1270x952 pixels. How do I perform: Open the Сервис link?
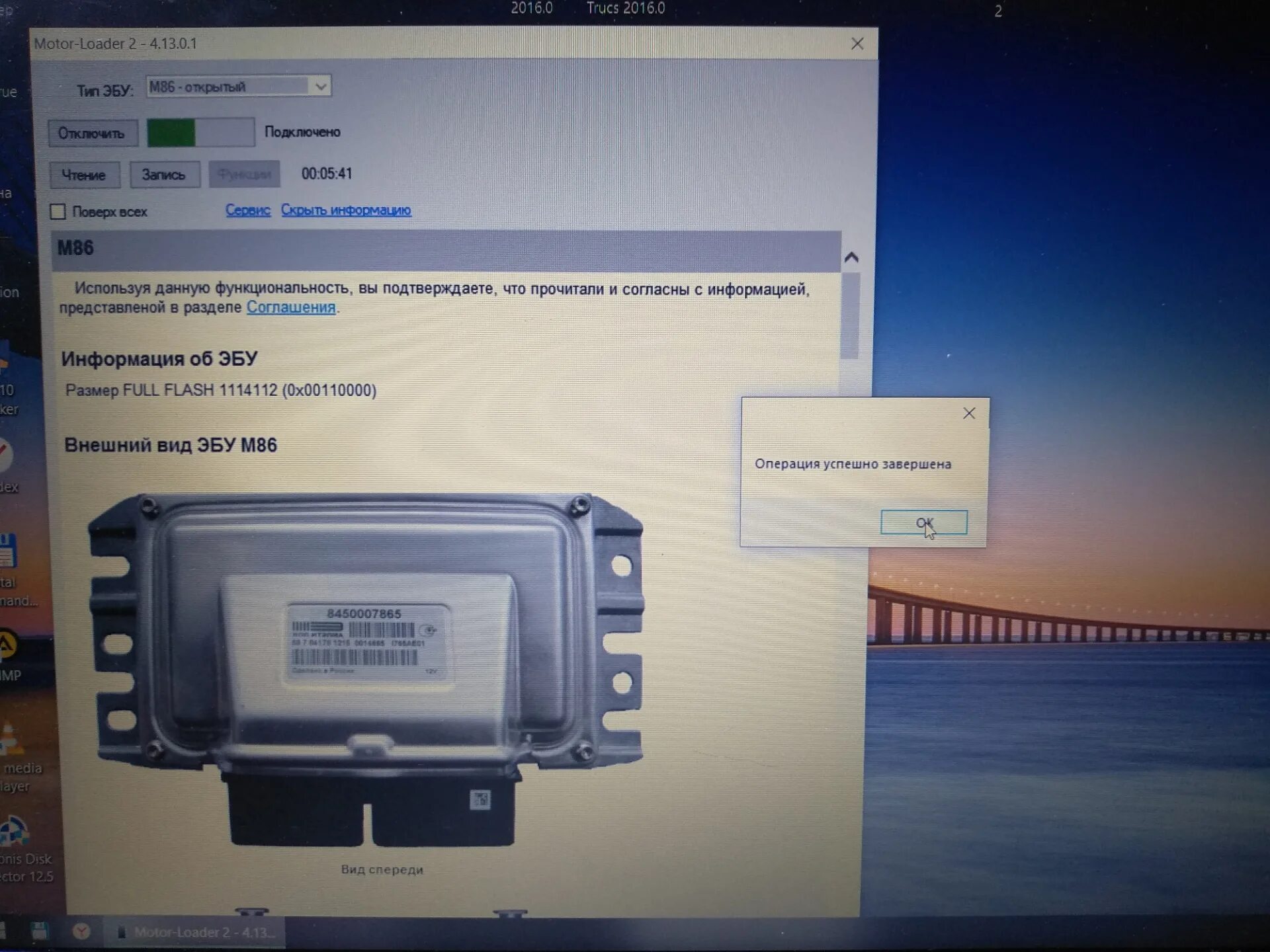247,210
